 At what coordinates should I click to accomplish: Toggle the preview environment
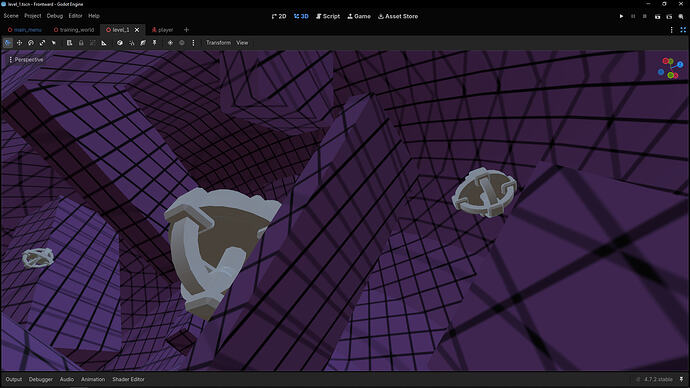point(182,43)
